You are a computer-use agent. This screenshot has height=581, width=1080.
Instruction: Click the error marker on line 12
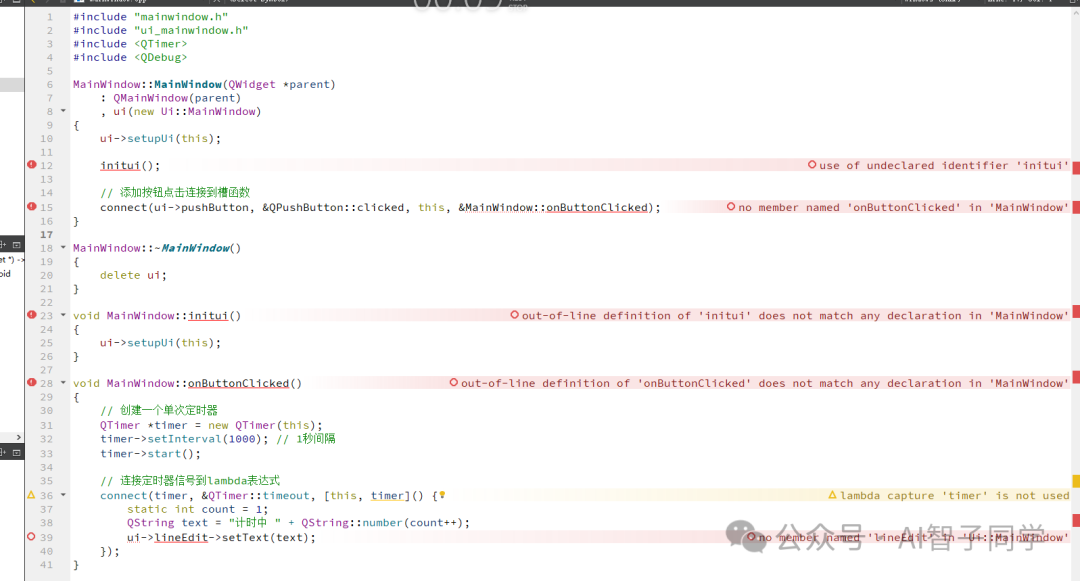tap(32, 165)
